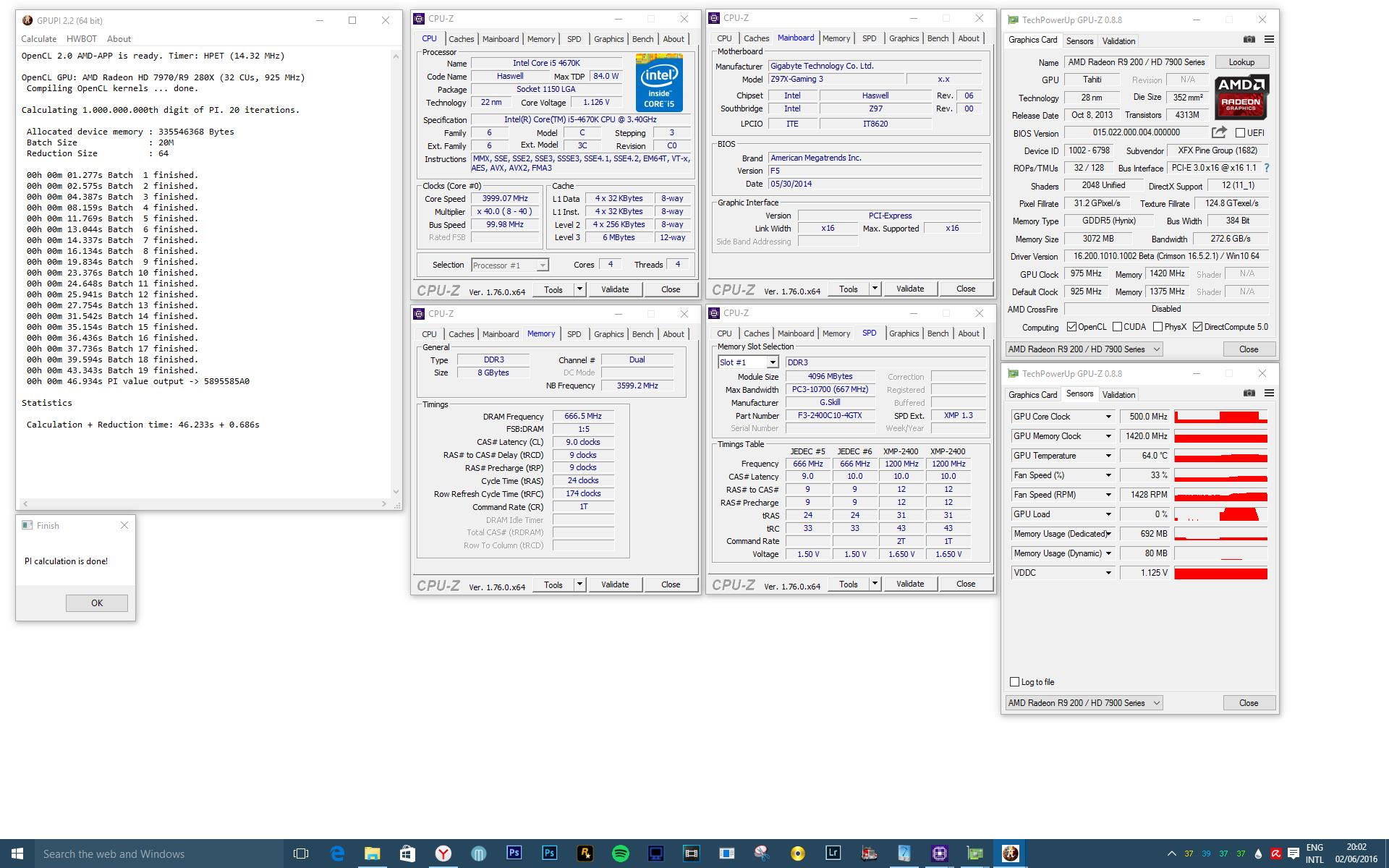This screenshot has width=1389, height=868.
Task: Open HWBOT menu in GPUPI
Action: coord(81,39)
